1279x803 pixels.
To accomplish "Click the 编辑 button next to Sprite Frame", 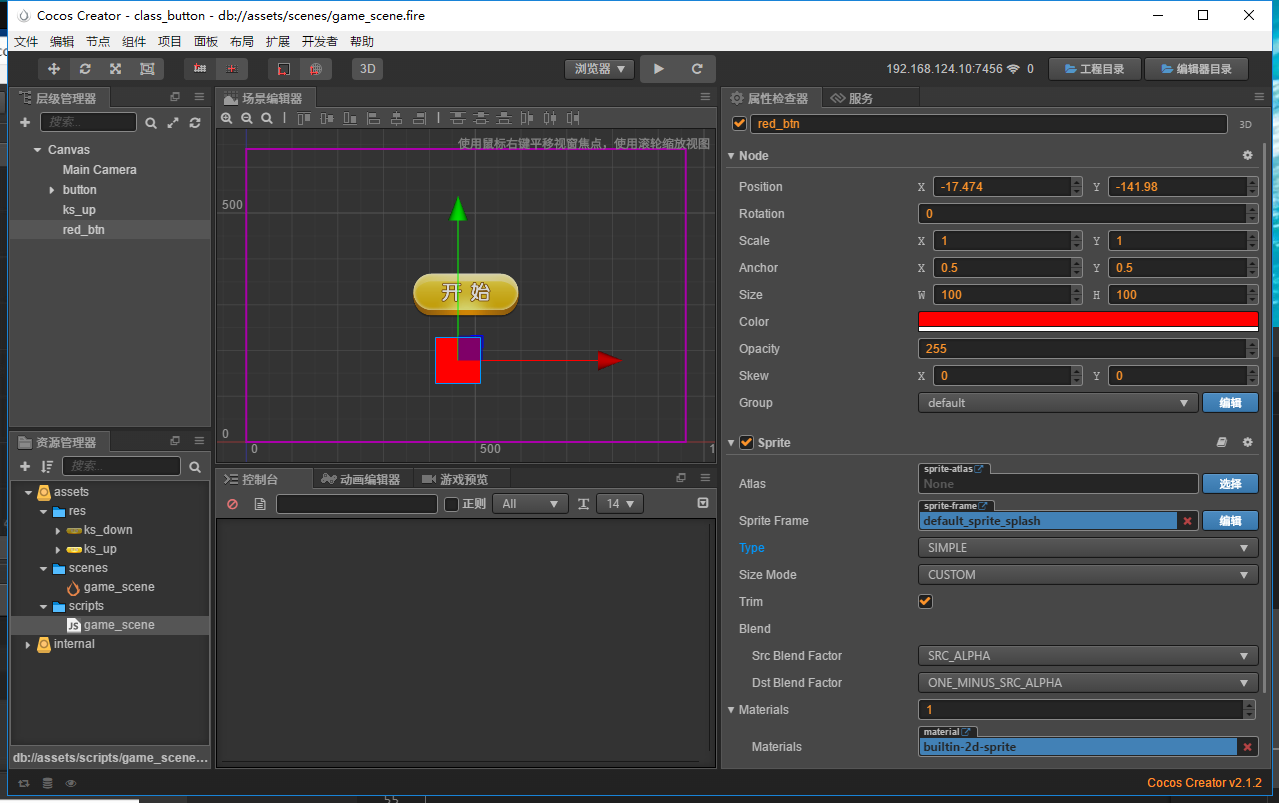I will pyautogui.click(x=1230, y=520).
